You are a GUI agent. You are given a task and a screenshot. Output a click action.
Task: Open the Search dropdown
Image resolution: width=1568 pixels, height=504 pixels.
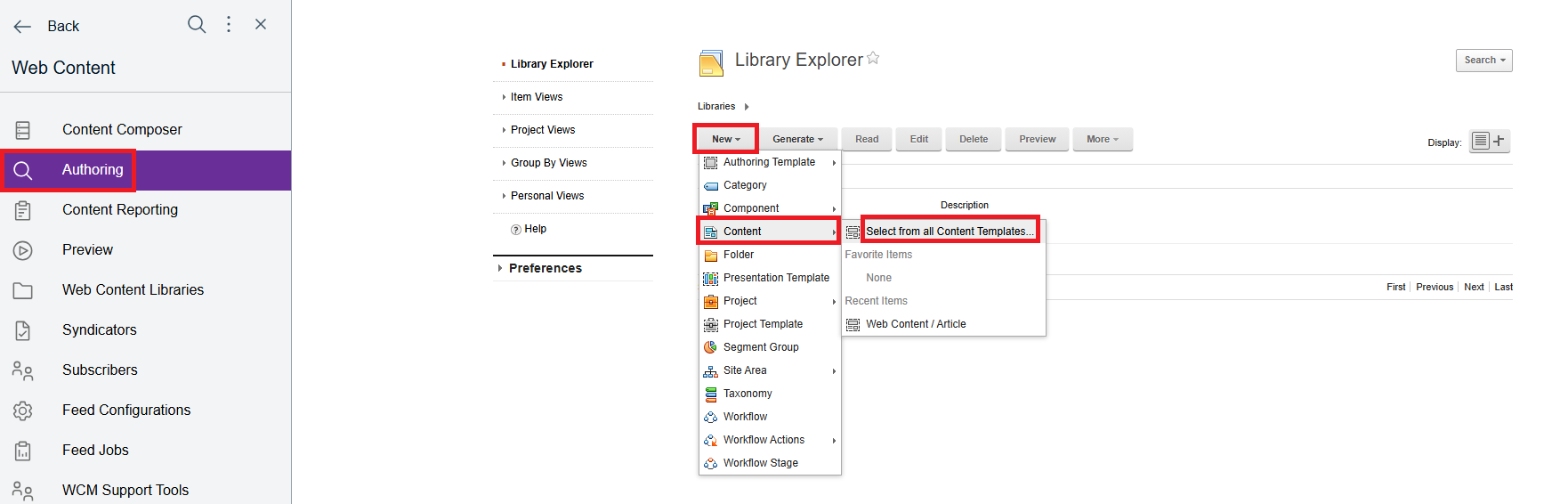1484,61
